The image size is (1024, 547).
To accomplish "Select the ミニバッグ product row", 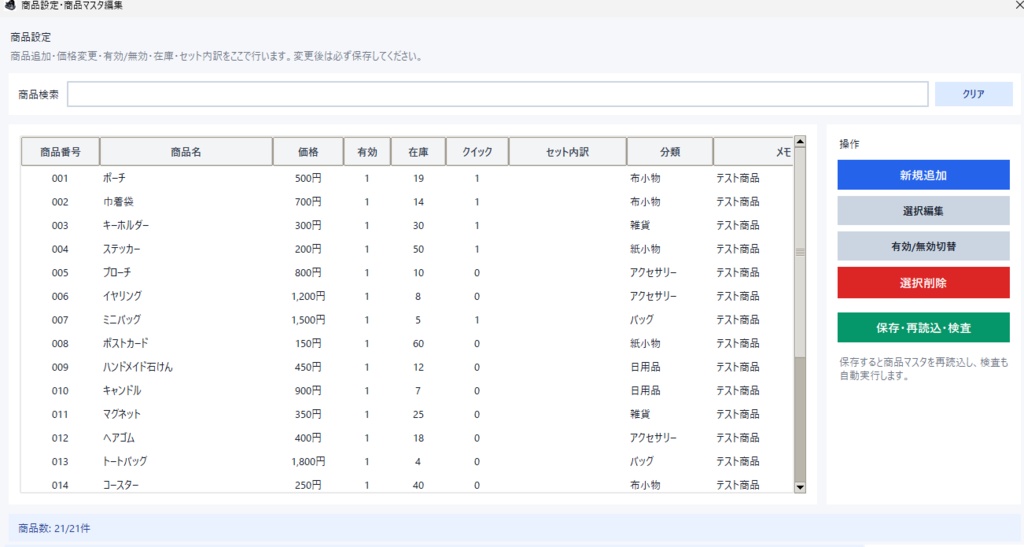I will 407,320.
